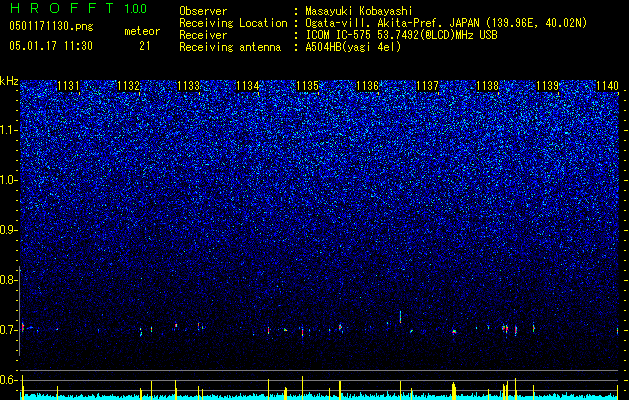Viewport: 629px width, 400px height.
Task: Click the 1134 time marker
Action: (248, 86)
